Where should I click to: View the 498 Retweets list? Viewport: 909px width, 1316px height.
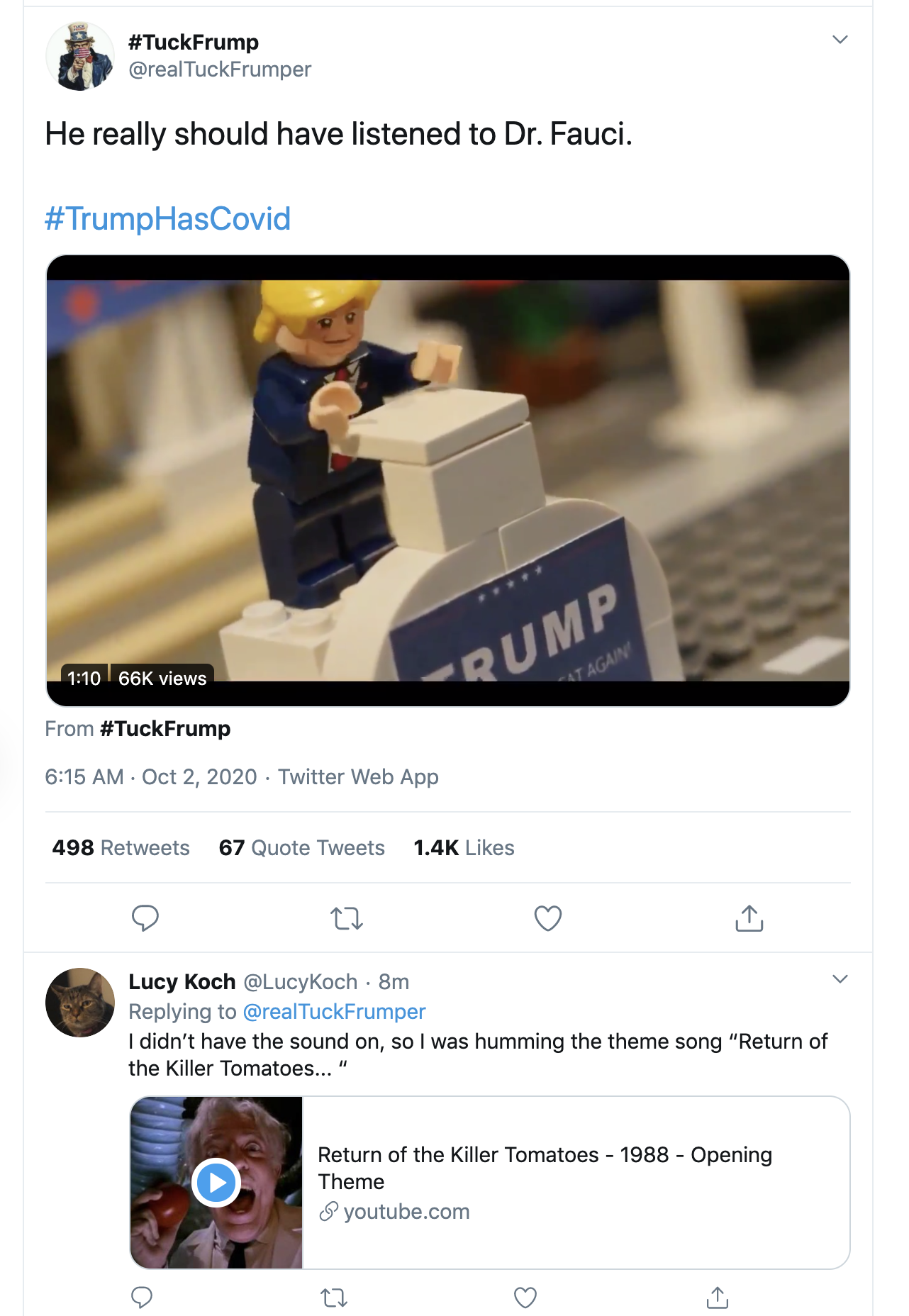tap(121, 848)
